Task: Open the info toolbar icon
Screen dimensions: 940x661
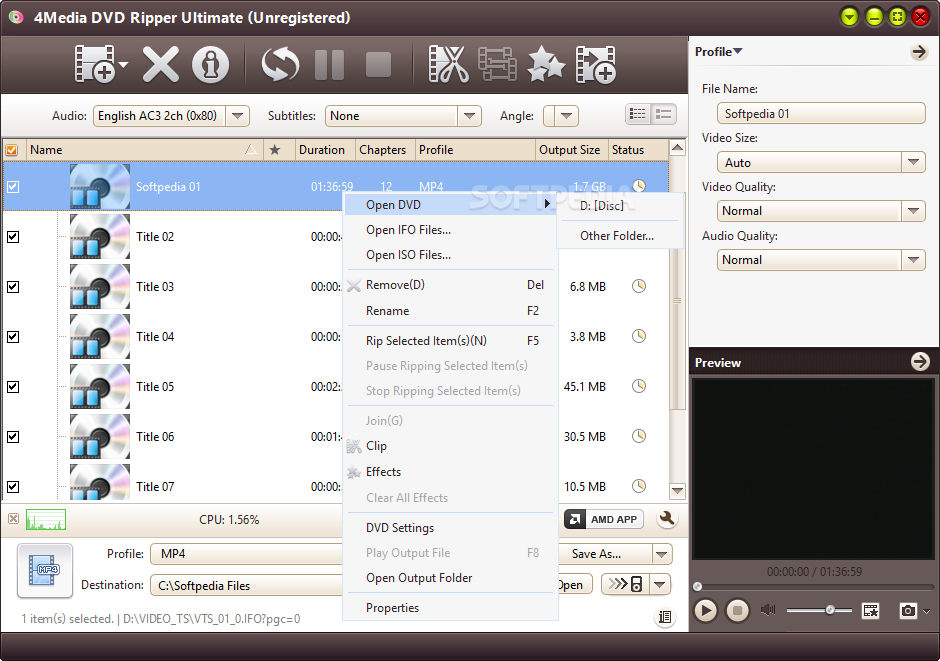Action: [210, 64]
